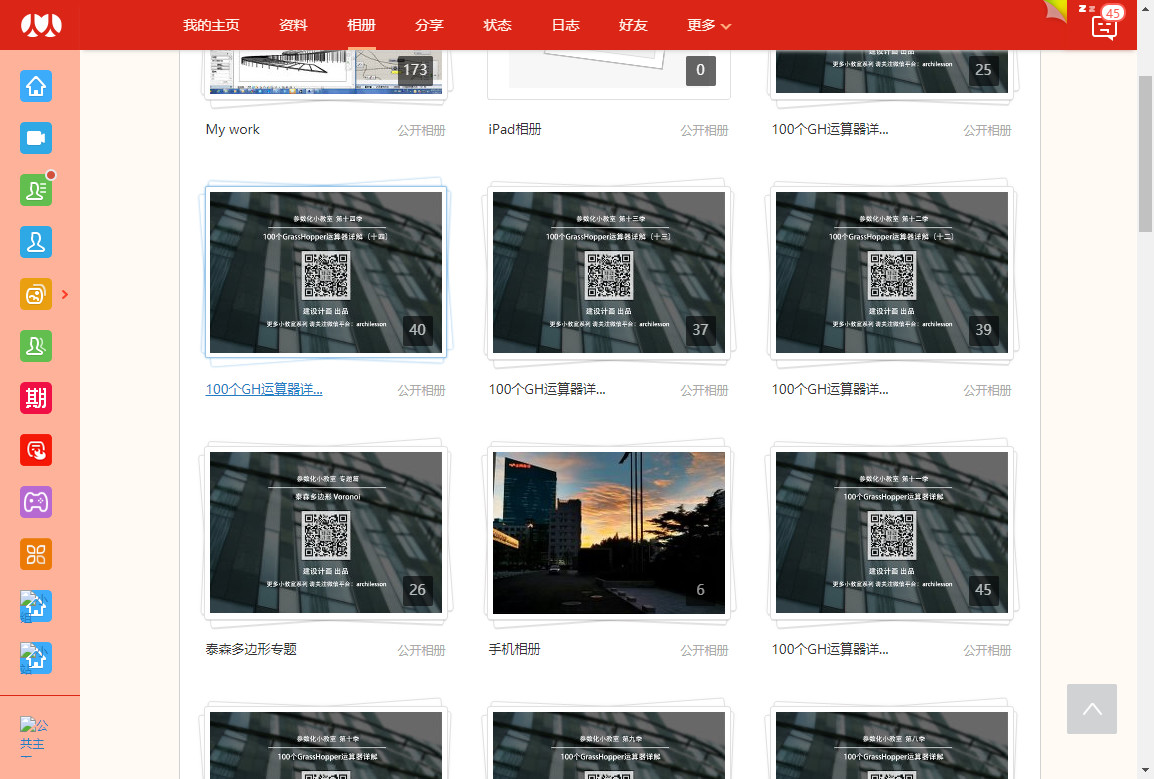Click the 公开相册 label beside iPad相册

point(704,130)
